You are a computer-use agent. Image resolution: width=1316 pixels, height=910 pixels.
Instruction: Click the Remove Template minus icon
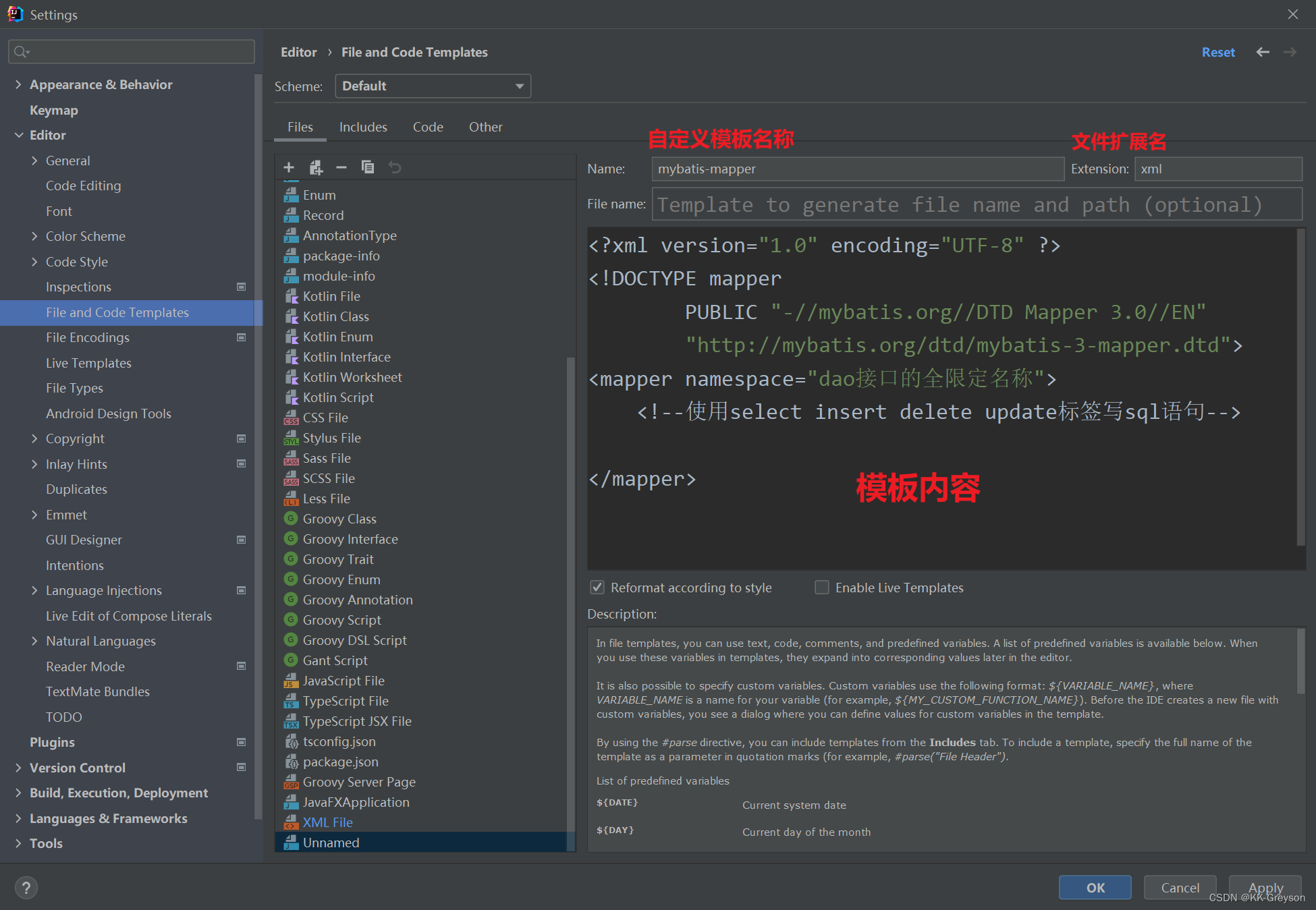point(341,167)
